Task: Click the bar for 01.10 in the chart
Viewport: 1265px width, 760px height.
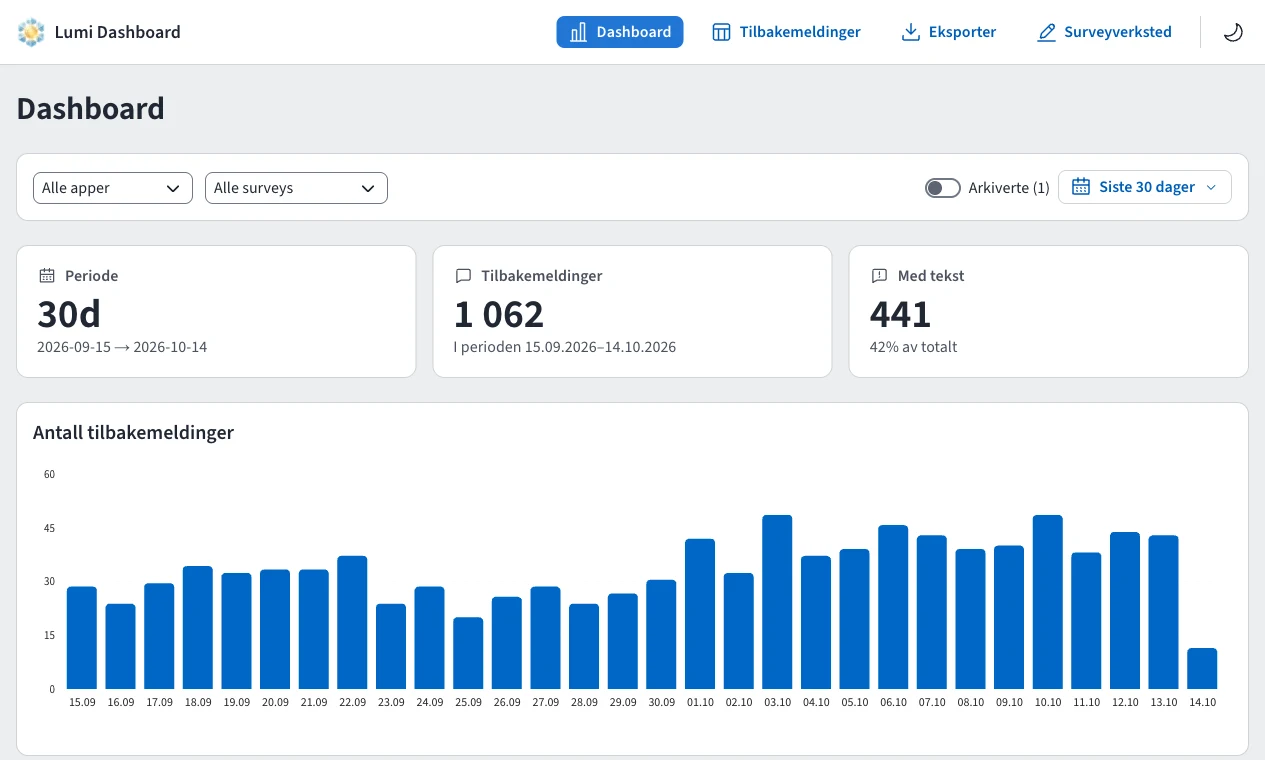Action: click(700, 614)
